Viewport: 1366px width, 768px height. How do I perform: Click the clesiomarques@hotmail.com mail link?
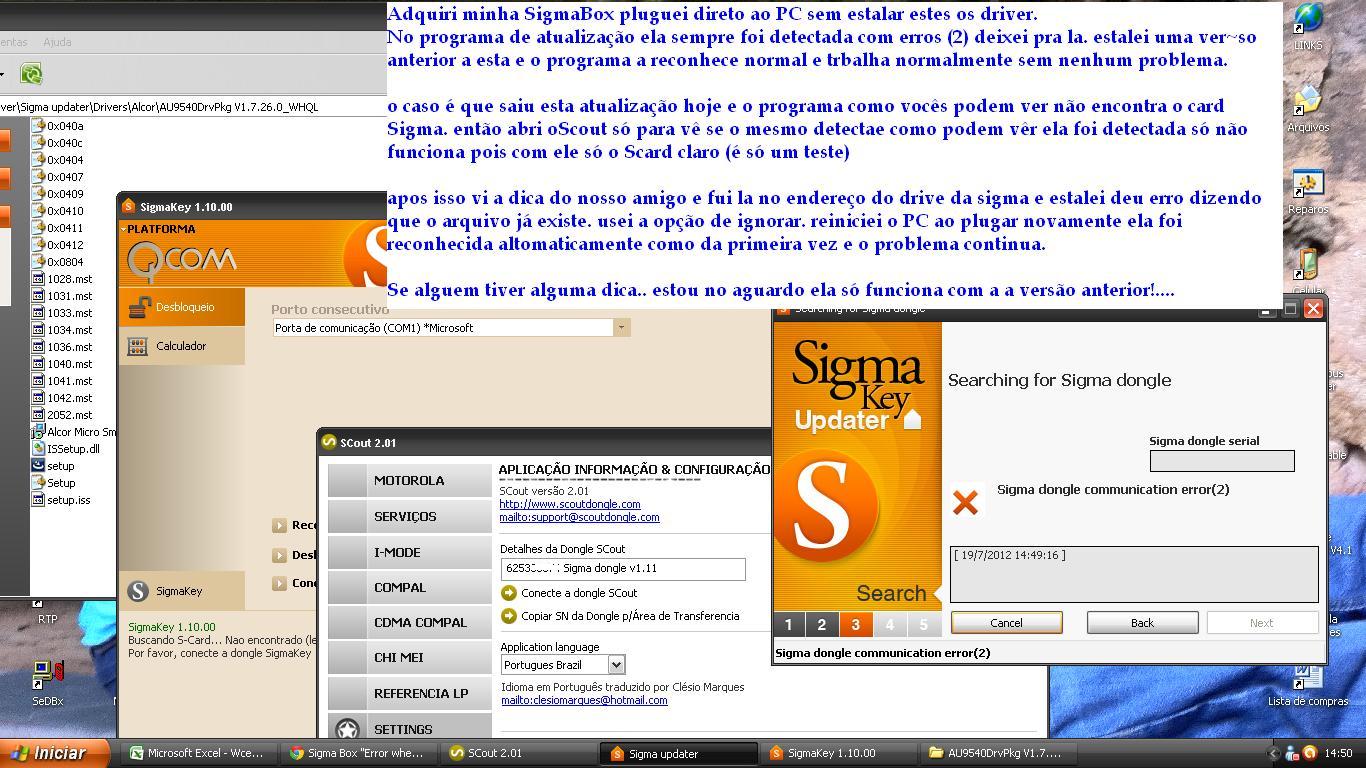coord(584,700)
